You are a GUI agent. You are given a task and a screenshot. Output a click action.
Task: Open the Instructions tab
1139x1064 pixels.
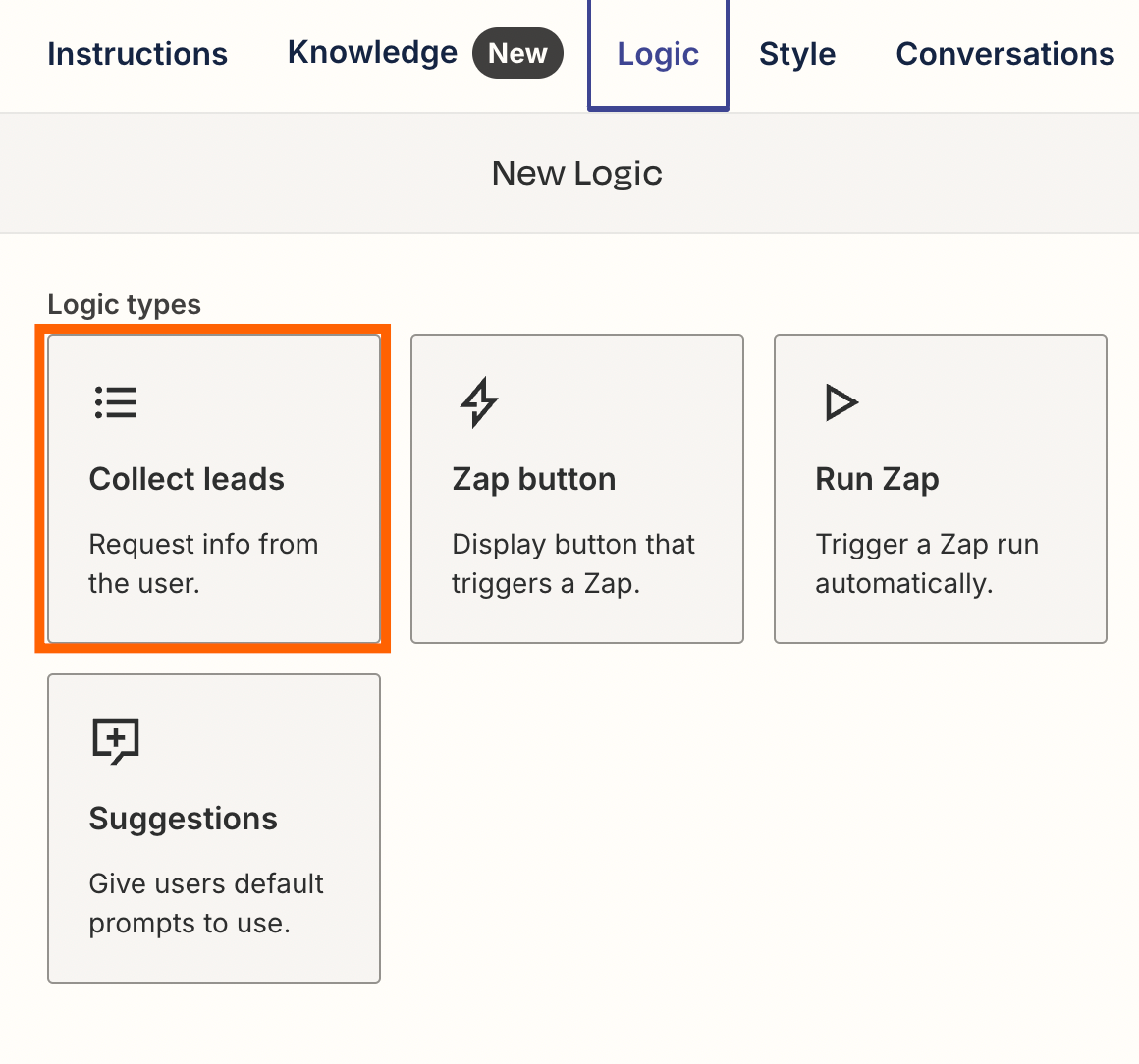[x=137, y=54]
